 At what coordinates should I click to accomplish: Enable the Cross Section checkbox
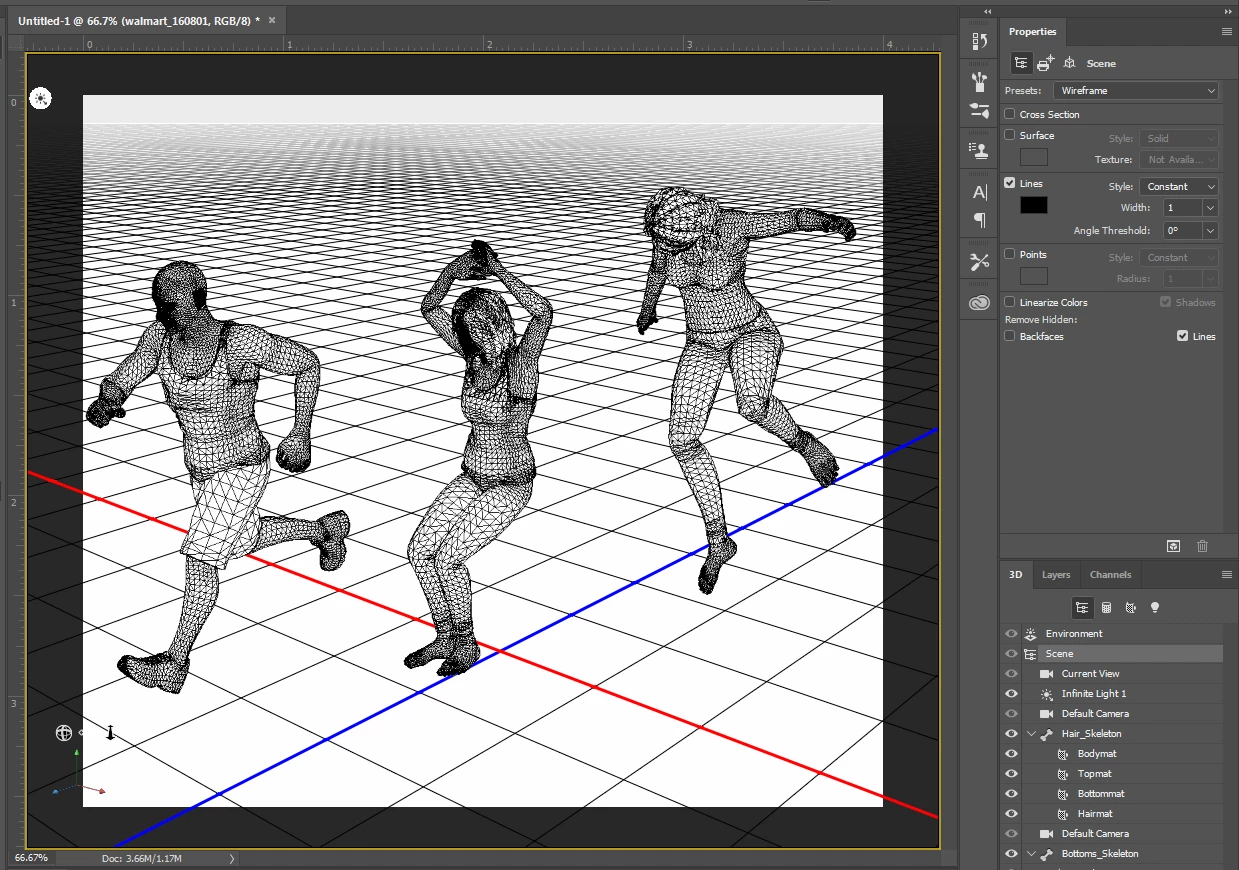[1010, 114]
